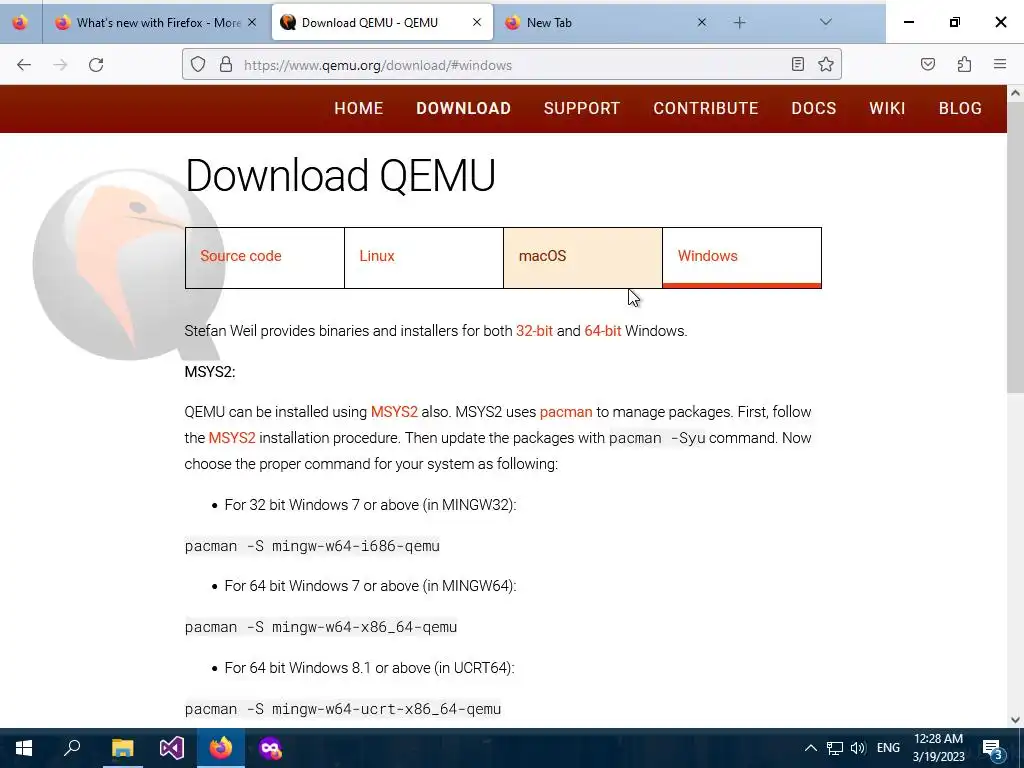1024x768 pixels.
Task: Open the shield tracking protection icon
Action: click(x=198, y=65)
